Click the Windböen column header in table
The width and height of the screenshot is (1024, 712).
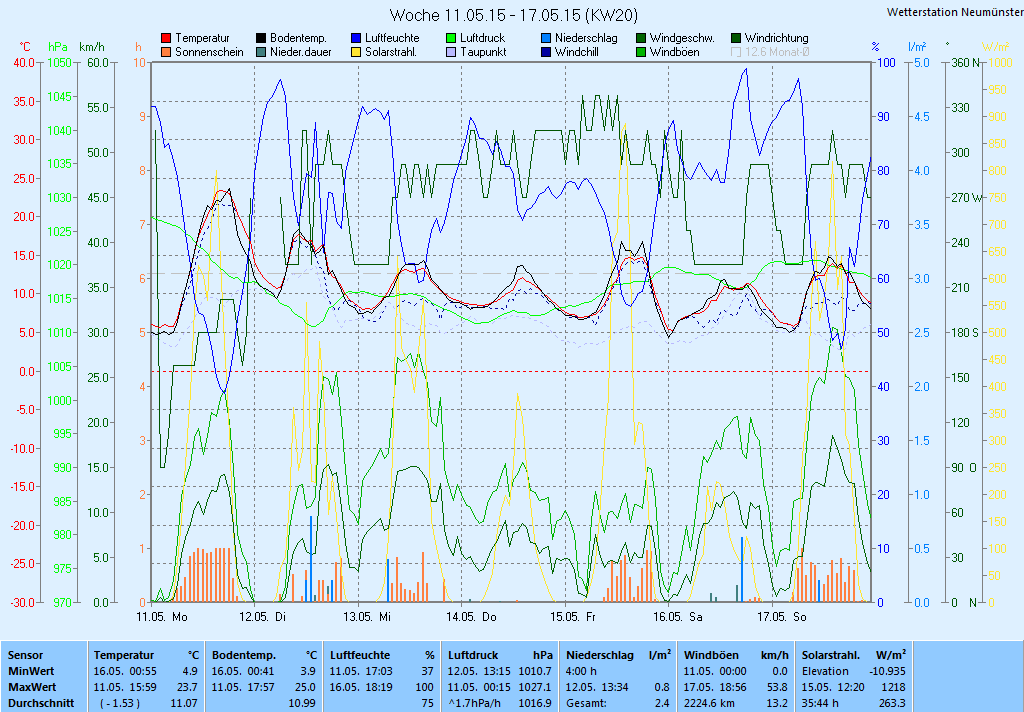point(711,655)
